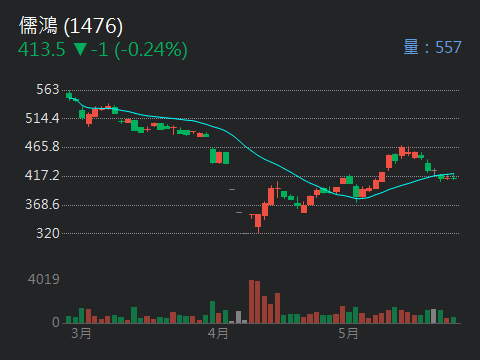Click the 465.8 price axis label

[42, 146]
